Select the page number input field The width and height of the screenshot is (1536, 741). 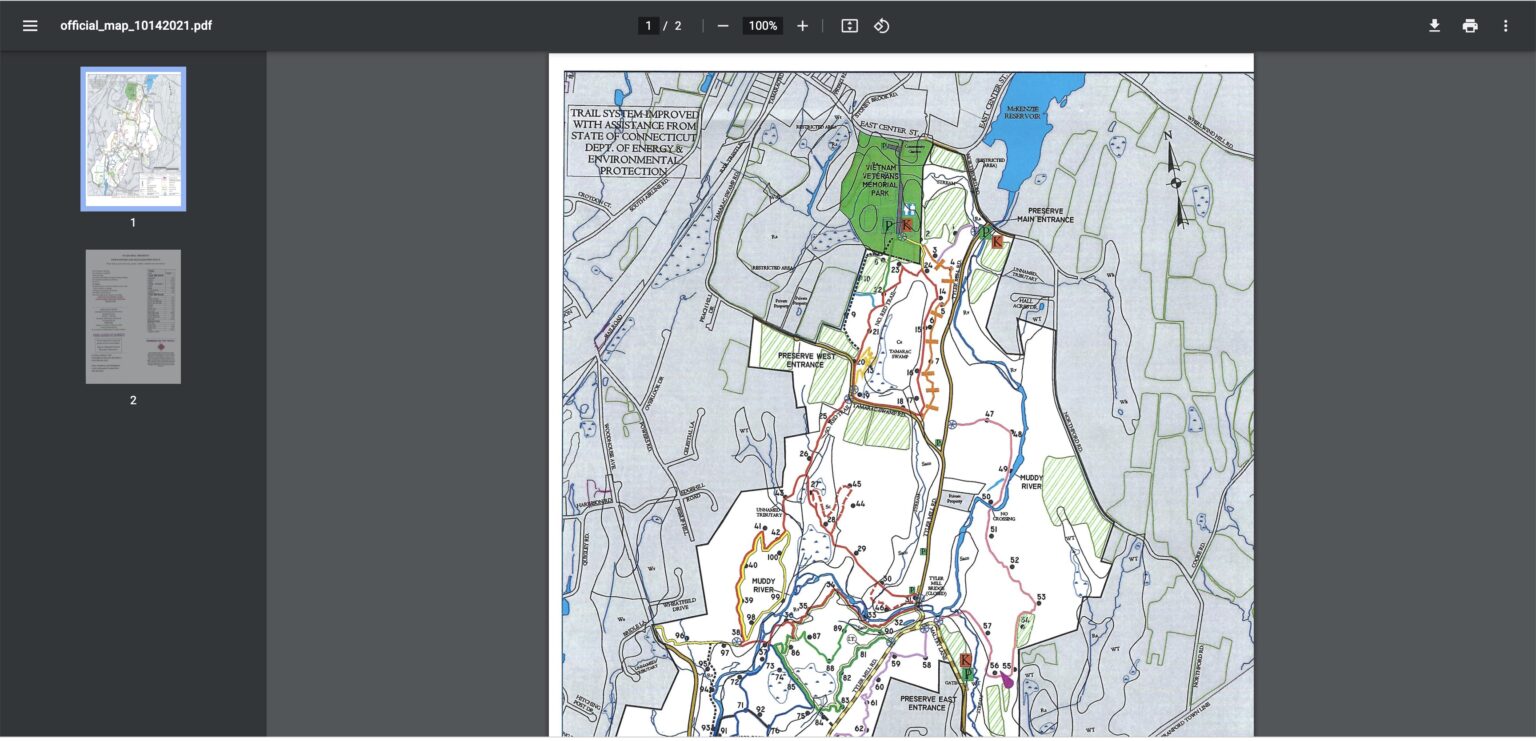click(x=648, y=26)
